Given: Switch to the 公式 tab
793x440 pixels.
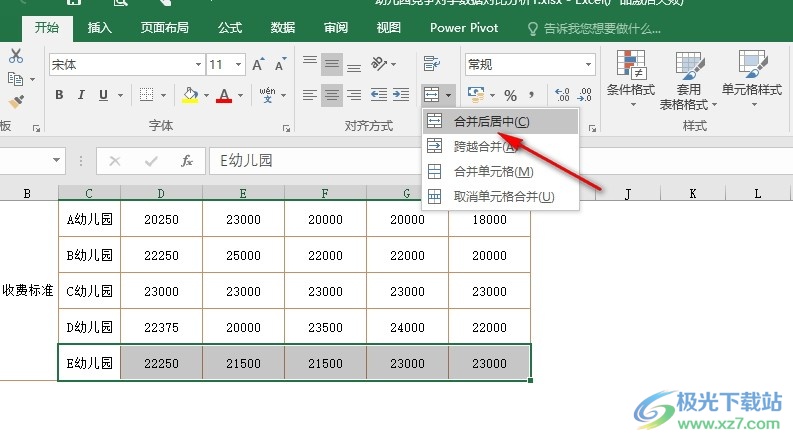Looking at the screenshot, I should (230, 27).
